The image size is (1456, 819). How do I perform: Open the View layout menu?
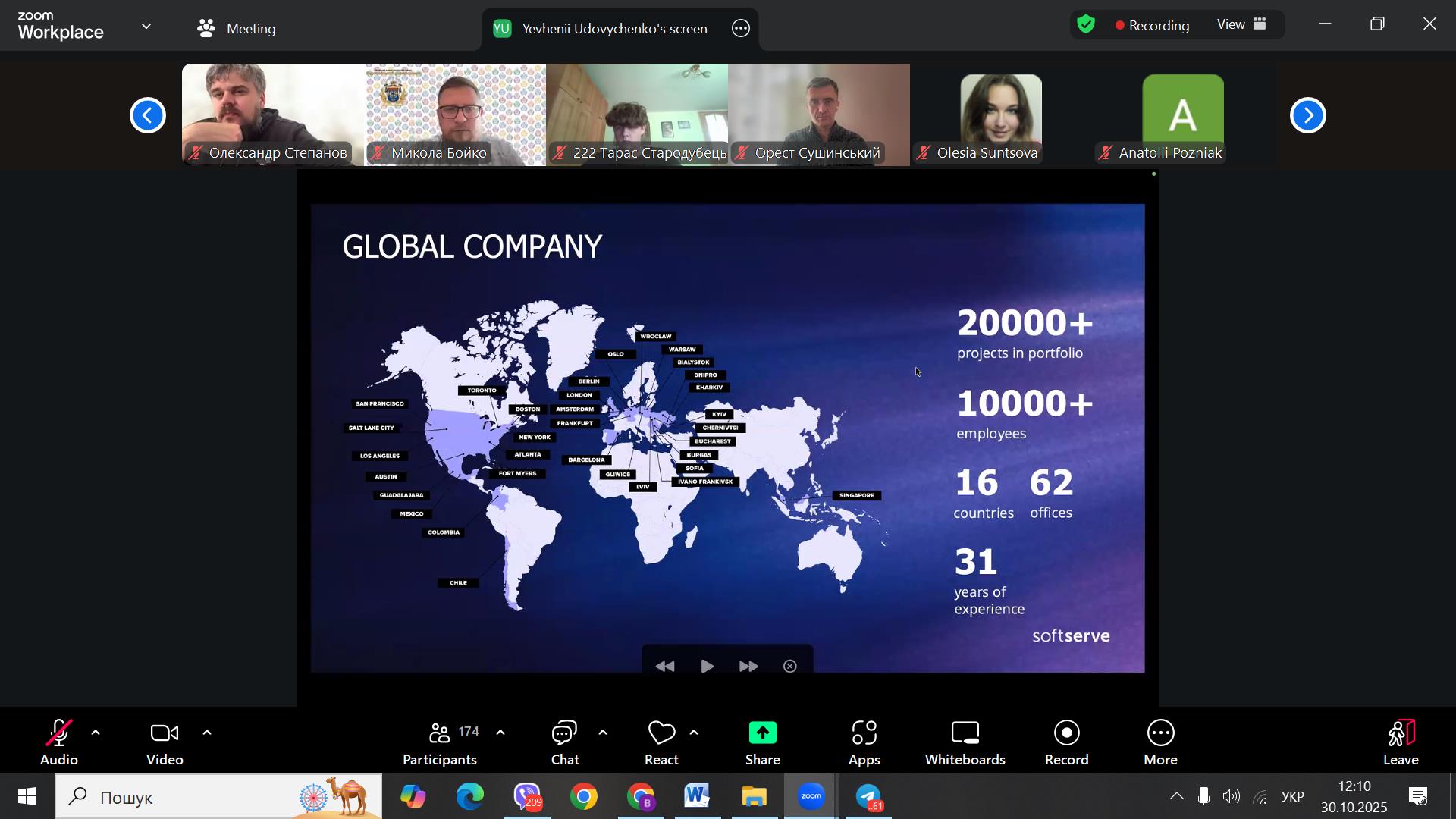pos(1241,24)
